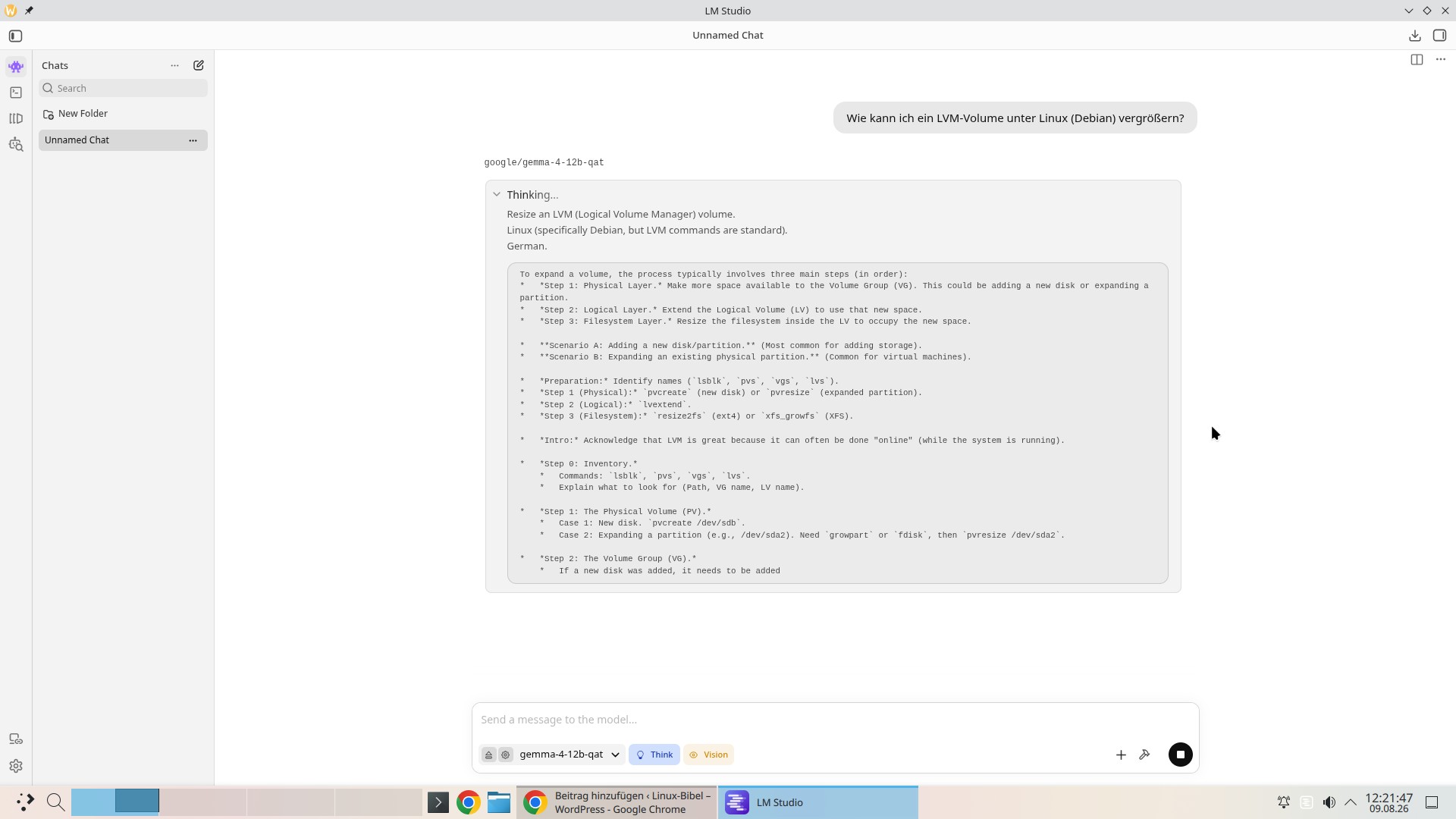Click the Chats panel heading
The image size is (1456, 819).
coord(55,65)
